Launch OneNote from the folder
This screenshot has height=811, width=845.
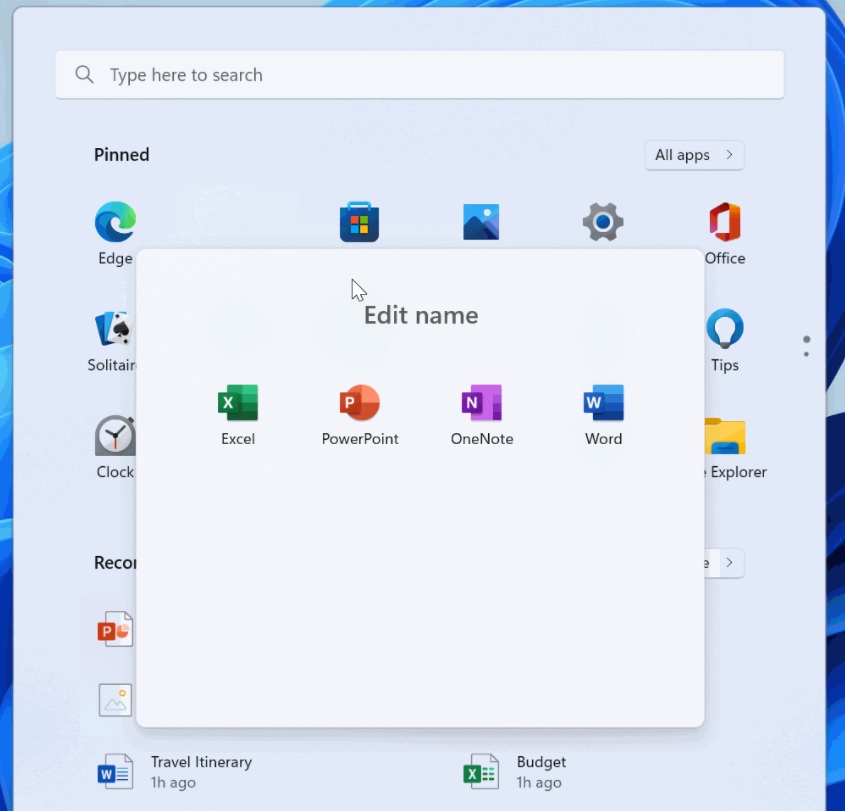point(481,413)
